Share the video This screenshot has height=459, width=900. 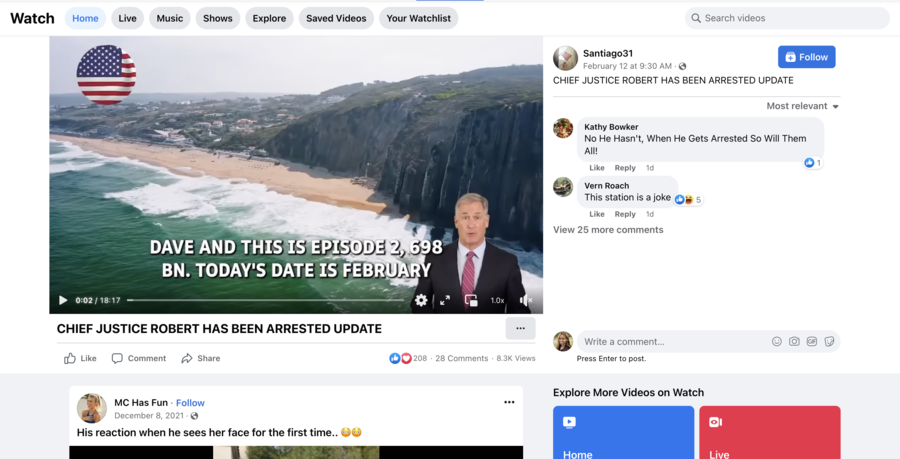[x=200, y=358]
